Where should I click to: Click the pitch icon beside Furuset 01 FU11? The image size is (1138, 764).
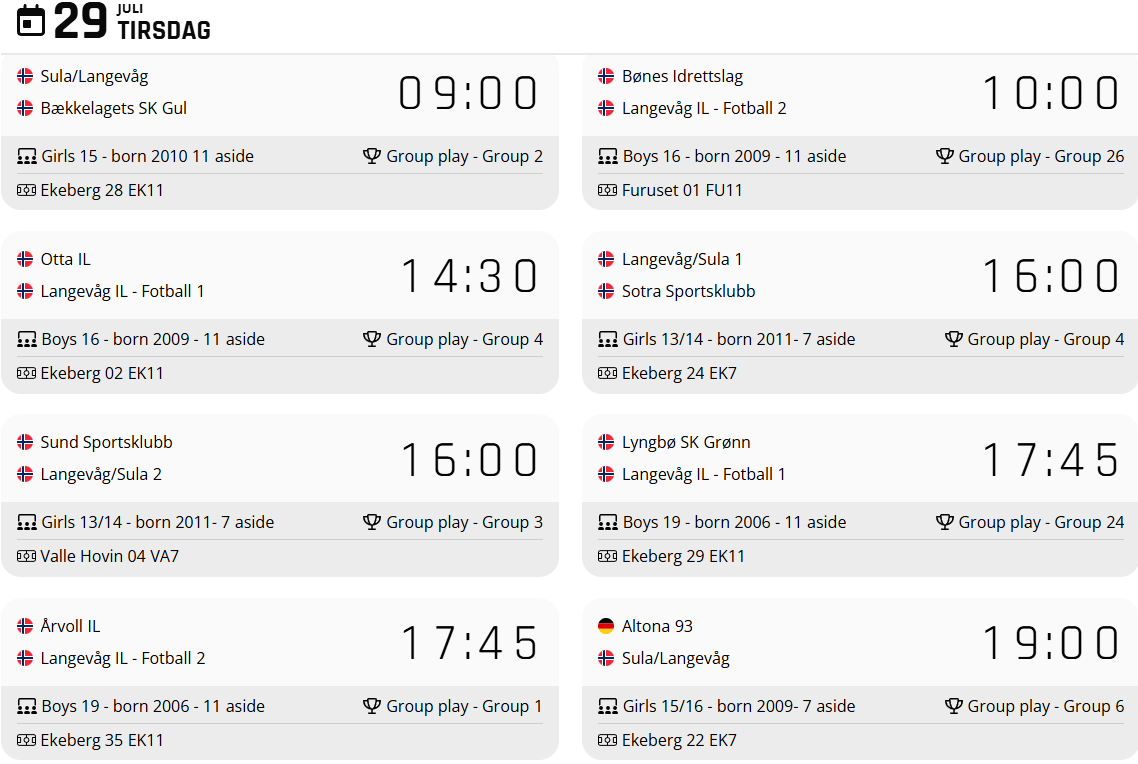click(608, 190)
